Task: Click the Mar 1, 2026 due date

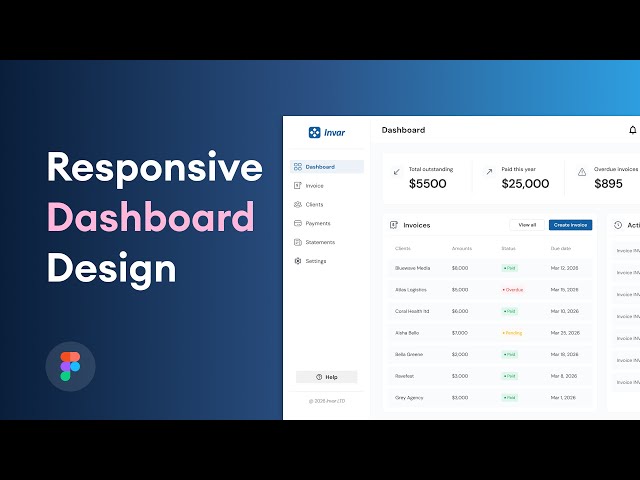Action: [x=563, y=398]
